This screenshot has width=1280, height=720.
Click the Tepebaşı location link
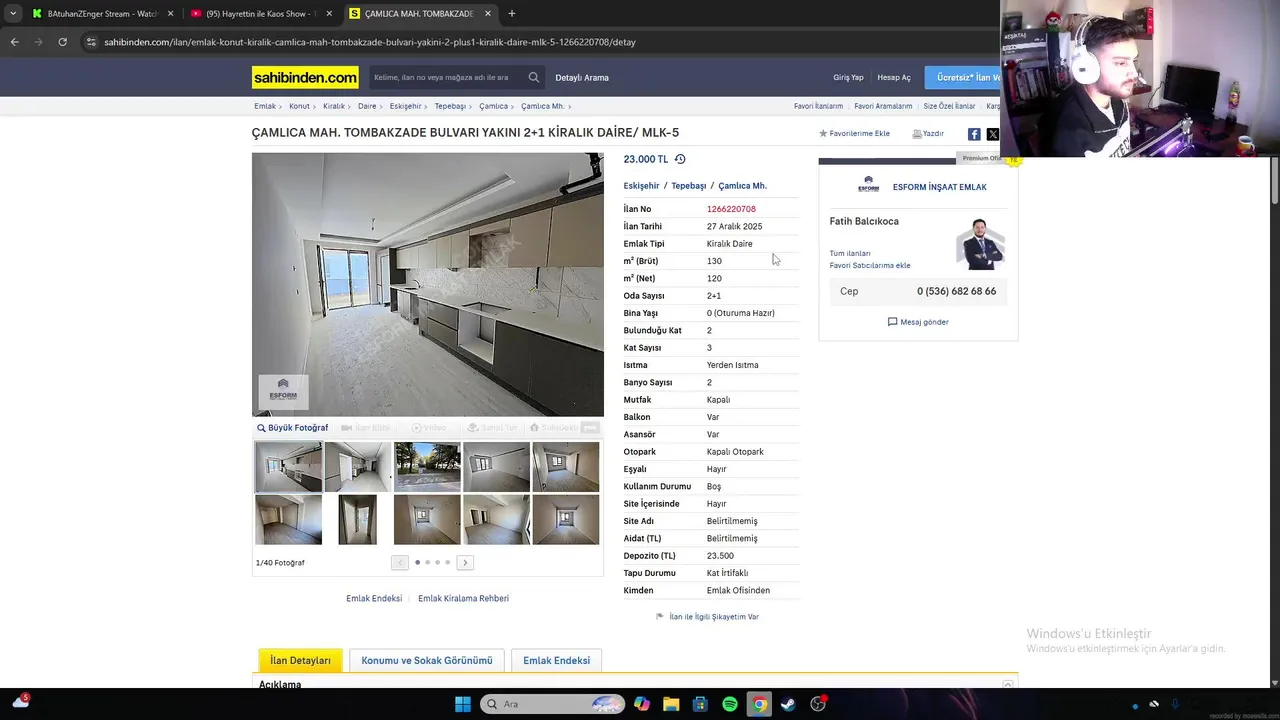688,186
